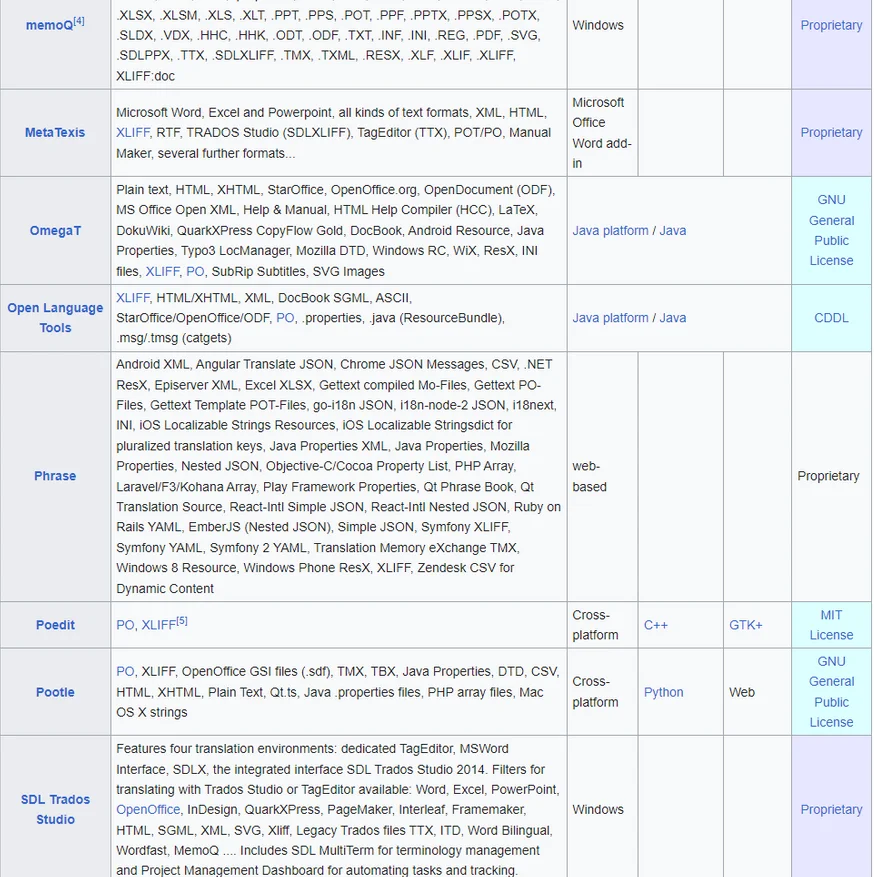
Task: Open the Pootle article link
Action: pyautogui.click(x=55, y=692)
